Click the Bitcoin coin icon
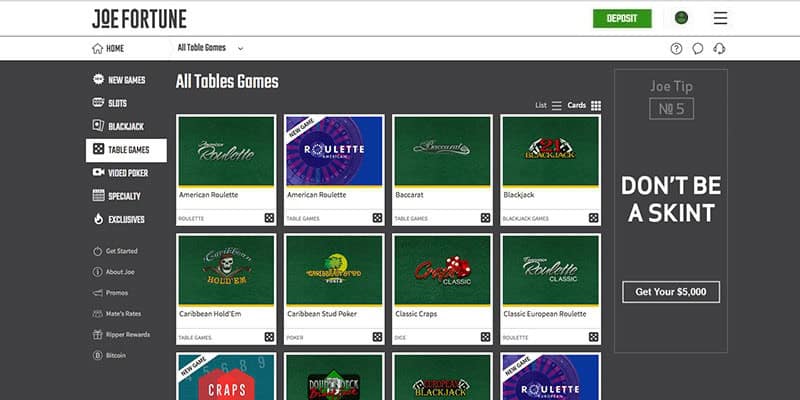800x400 pixels. [x=97, y=356]
